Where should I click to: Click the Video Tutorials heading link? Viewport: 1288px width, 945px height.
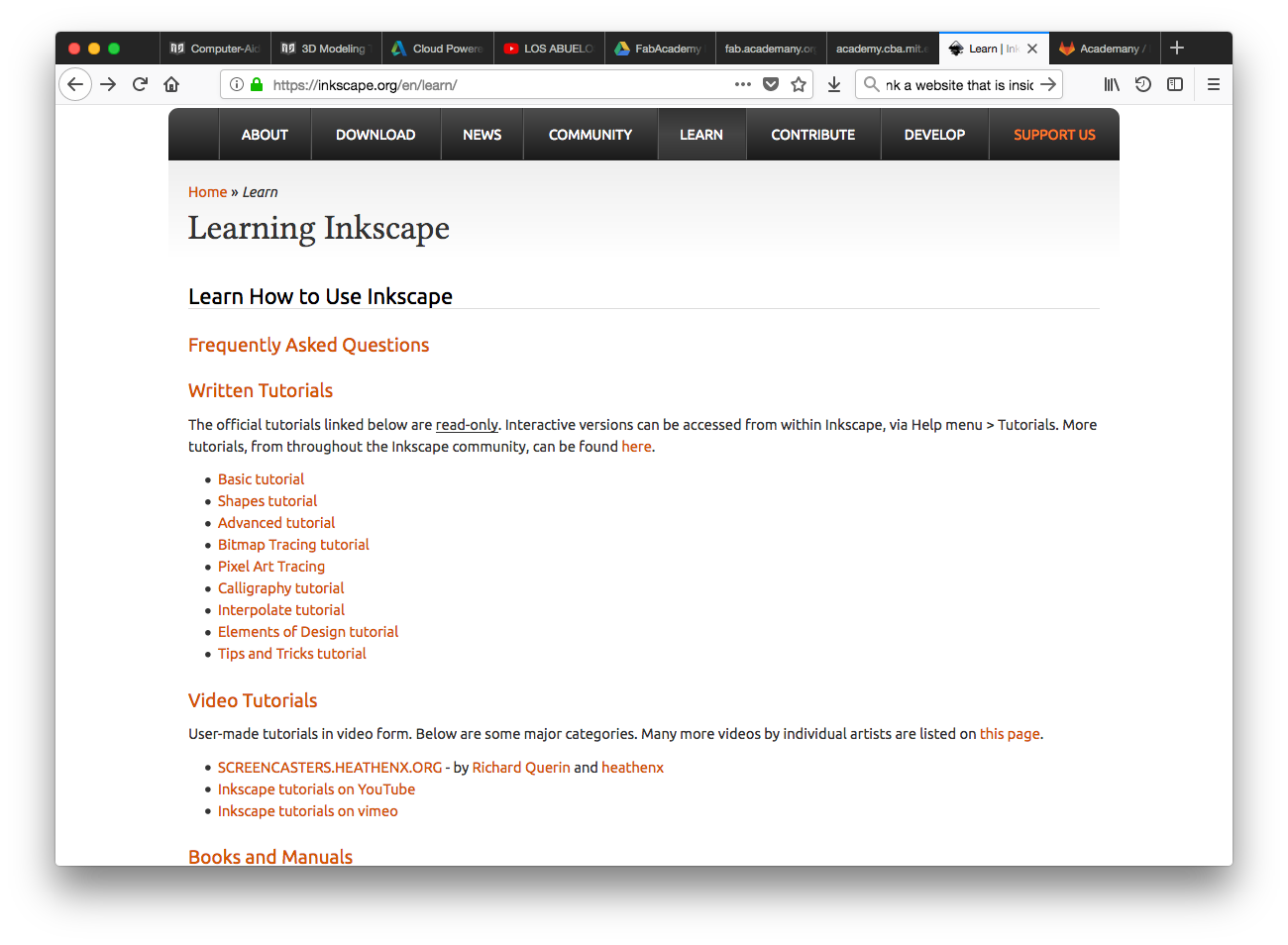click(x=253, y=700)
